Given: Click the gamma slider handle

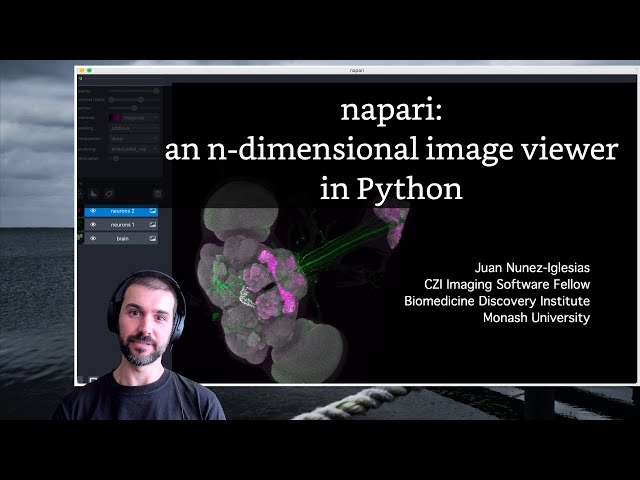Looking at the screenshot, I should tap(134, 108).
